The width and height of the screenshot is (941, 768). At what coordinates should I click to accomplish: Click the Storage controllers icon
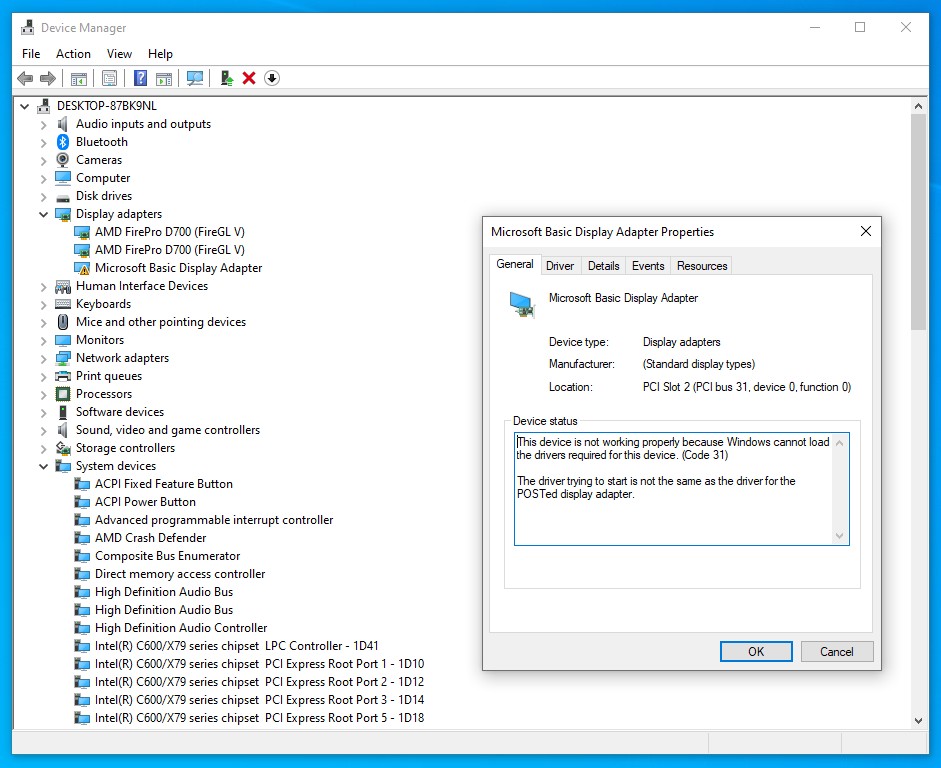[63, 448]
